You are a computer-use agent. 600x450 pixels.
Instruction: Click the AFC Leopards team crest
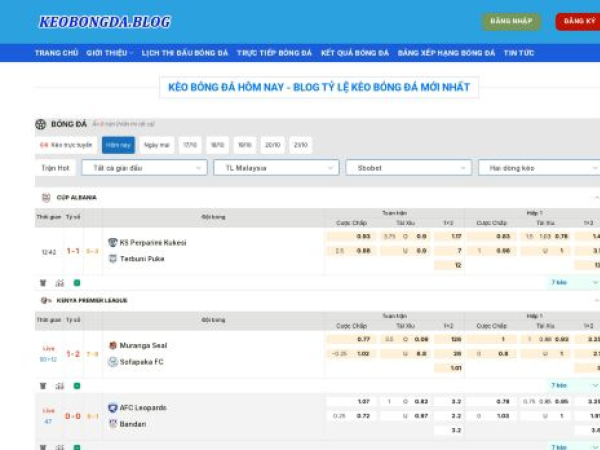pos(113,408)
